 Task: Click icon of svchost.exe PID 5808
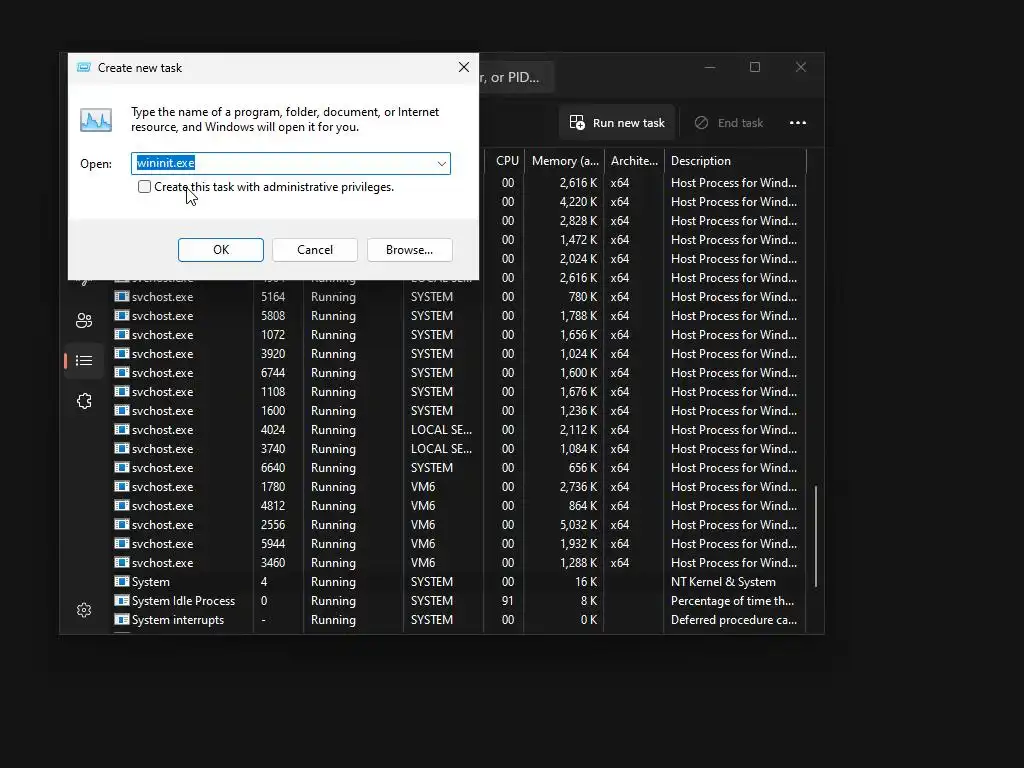(x=121, y=315)
